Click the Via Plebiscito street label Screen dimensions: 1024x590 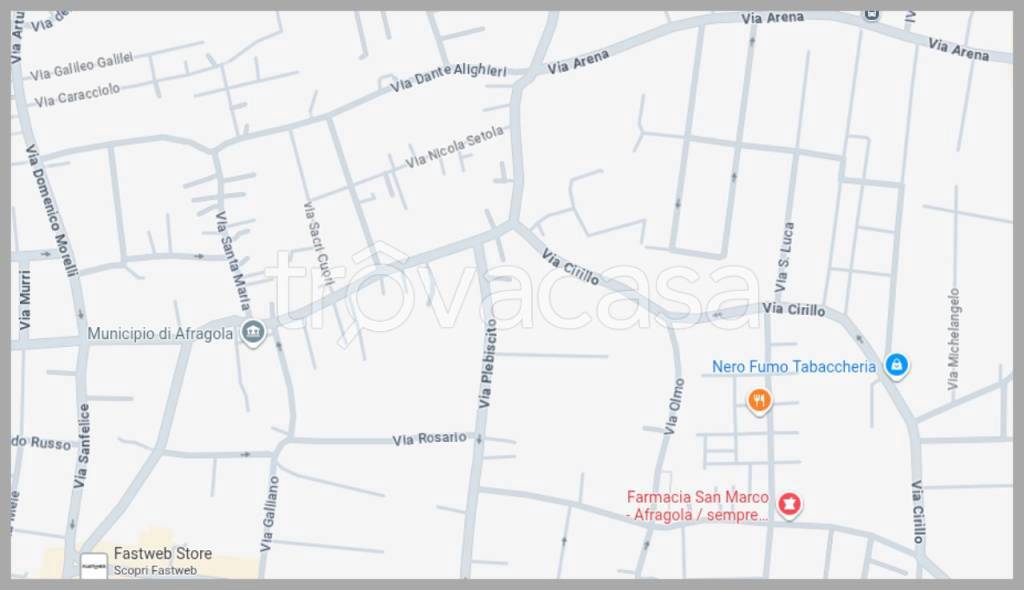[x=488, y=363]
